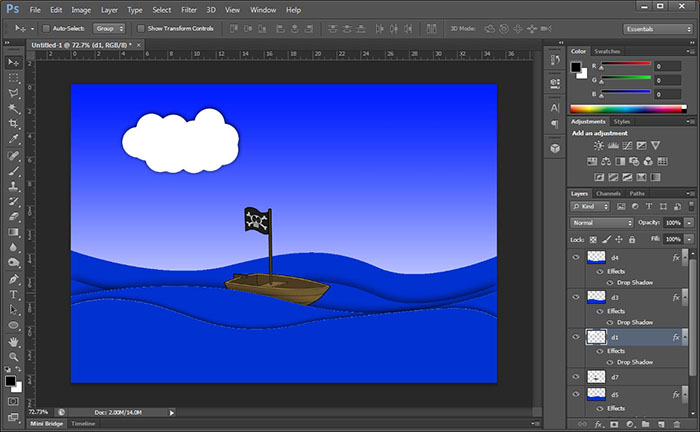Select the Move tool in the toolbox
The width and height of the screenshot is (700, 432).
point(14,62)
